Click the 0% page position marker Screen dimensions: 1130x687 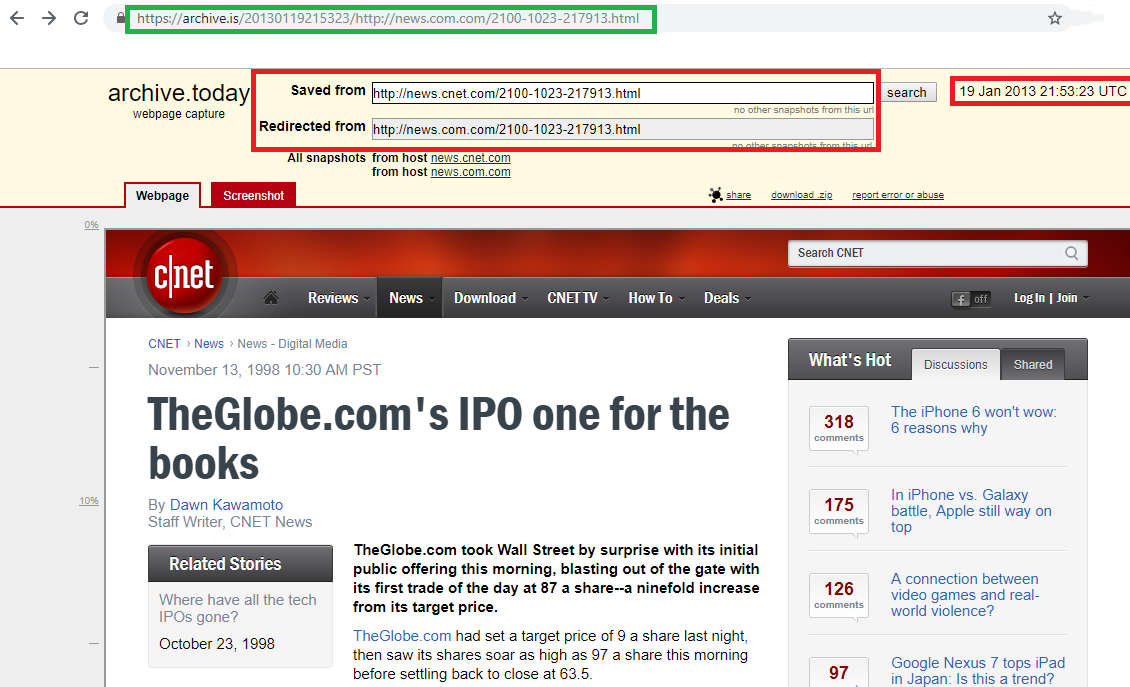pos(92,225)
